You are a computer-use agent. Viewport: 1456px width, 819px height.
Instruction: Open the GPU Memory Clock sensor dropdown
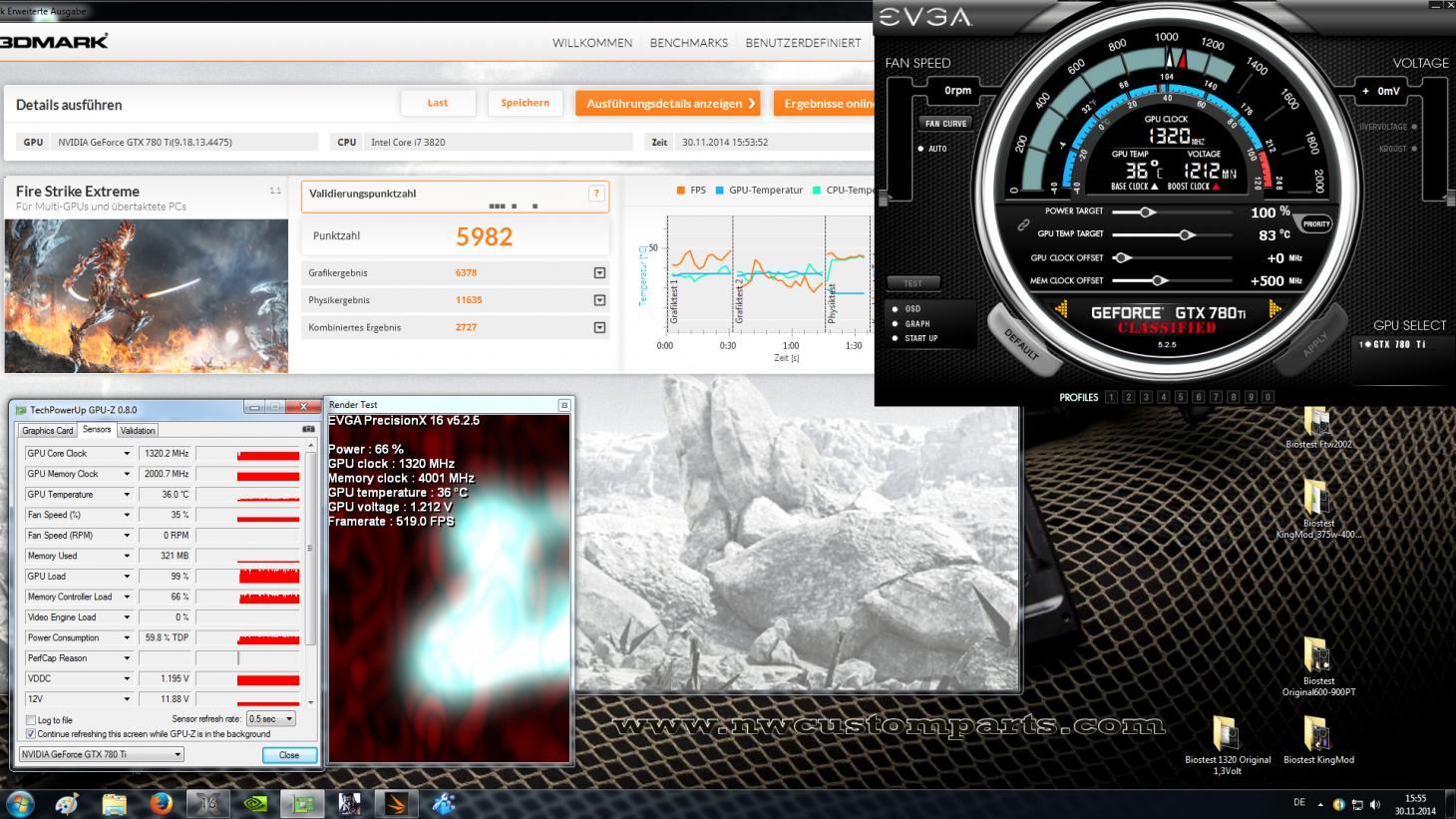[x=127, y=474]
